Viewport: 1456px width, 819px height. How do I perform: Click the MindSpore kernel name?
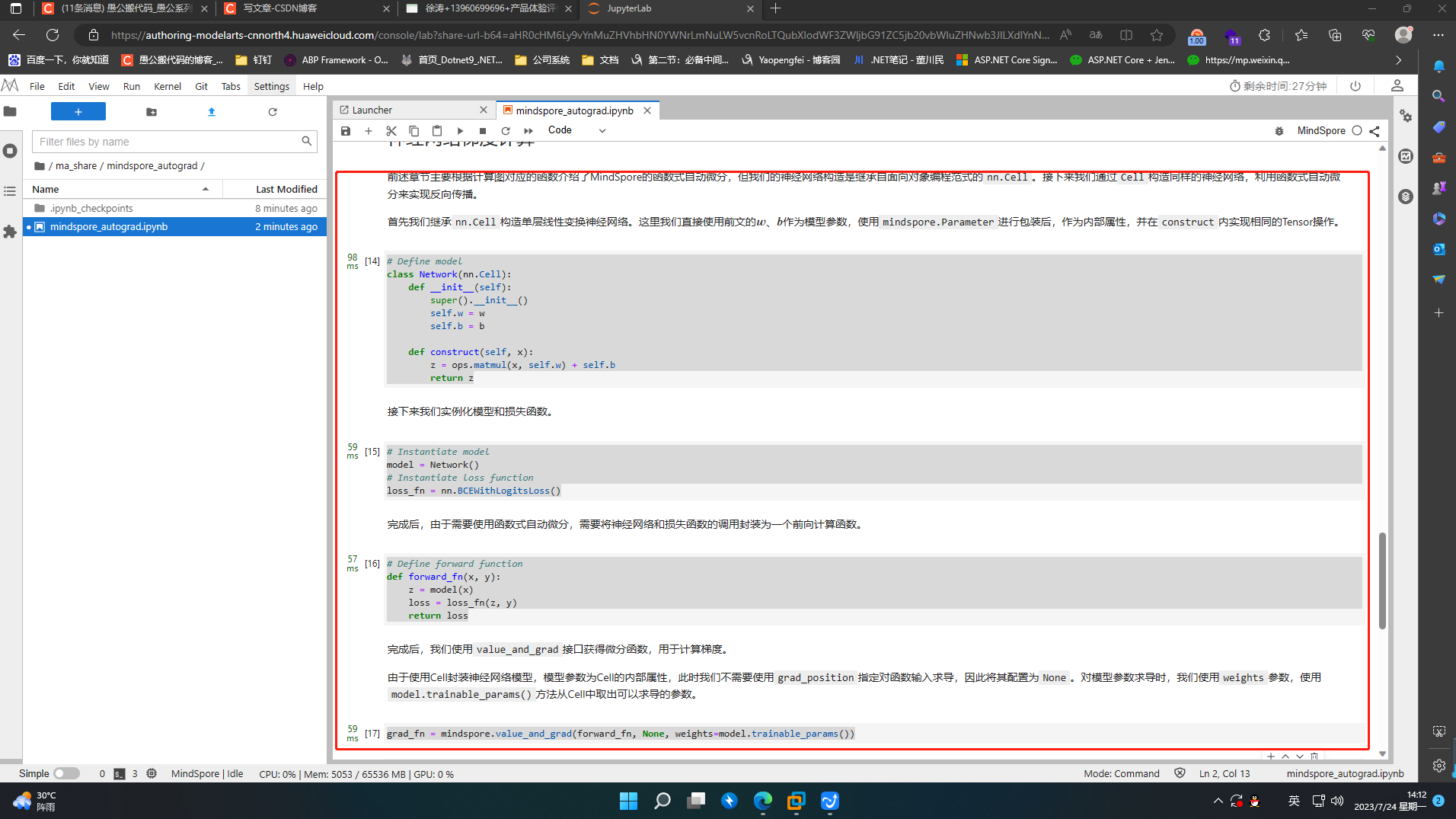1321,131
